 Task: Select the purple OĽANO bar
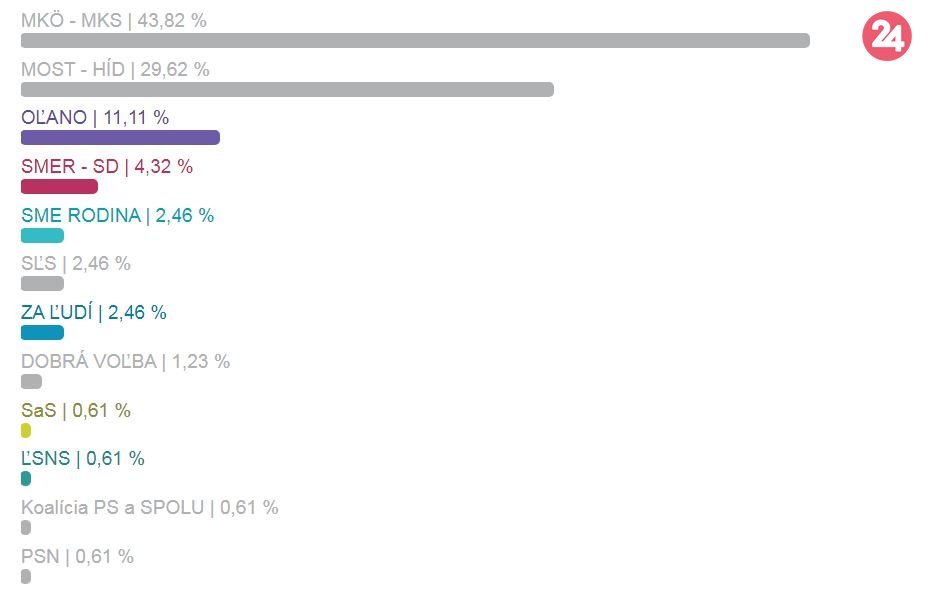(x=120, y=138)
